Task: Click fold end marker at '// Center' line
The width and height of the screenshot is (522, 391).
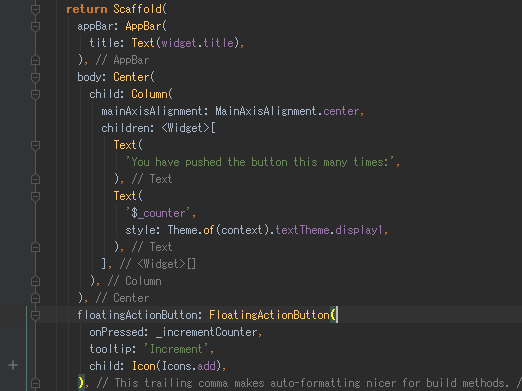Action: click(35, 298)
